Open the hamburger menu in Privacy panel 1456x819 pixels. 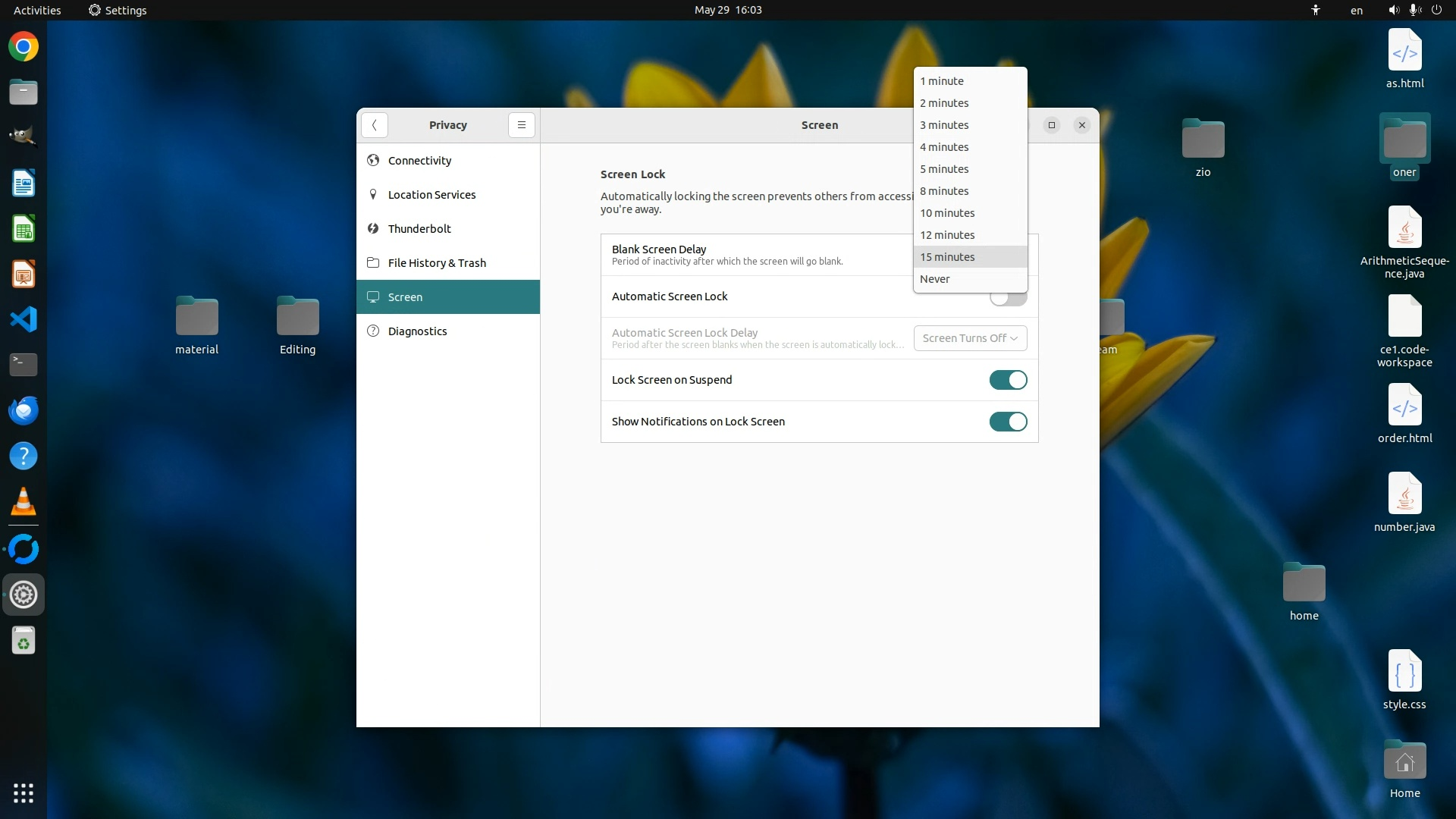tap(521, 125)
